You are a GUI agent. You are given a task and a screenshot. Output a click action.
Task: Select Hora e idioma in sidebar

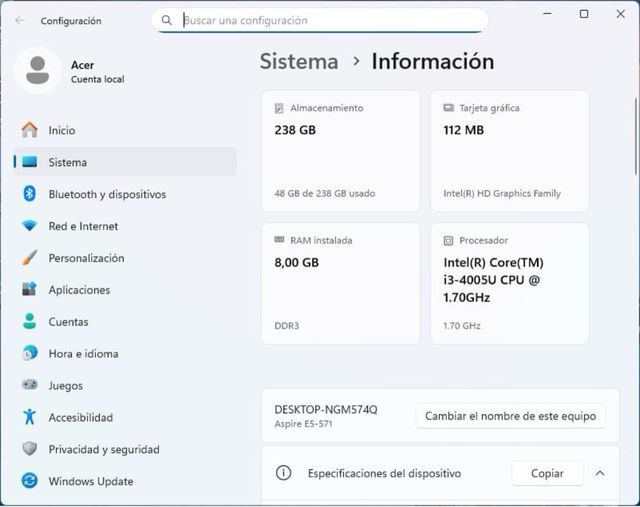pyautogui.click(x=125, y=354)
